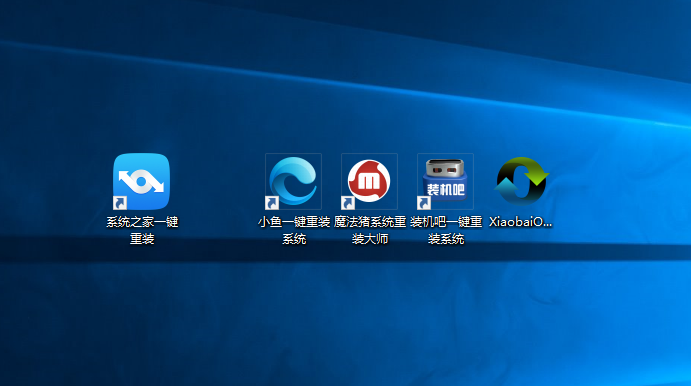Select the 系统之家一键重装 desktop icon

click(x=141, y=182)
